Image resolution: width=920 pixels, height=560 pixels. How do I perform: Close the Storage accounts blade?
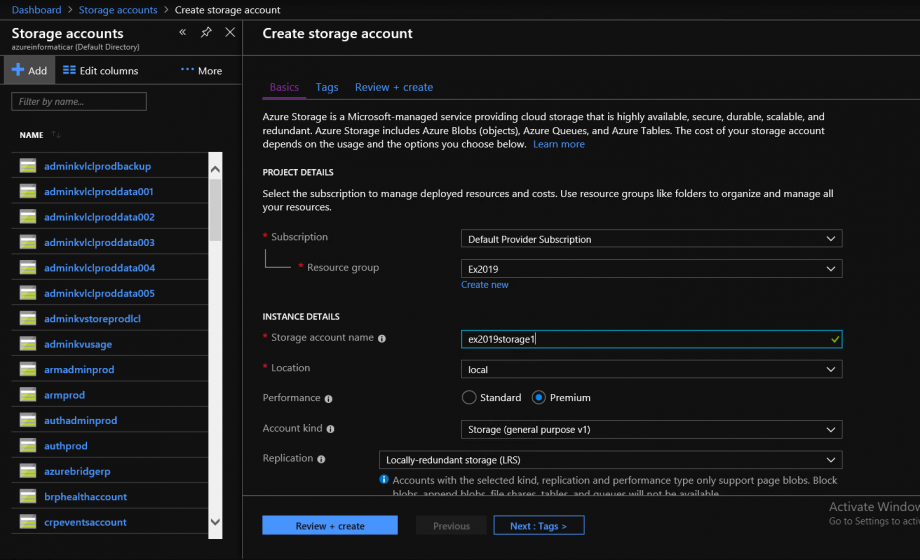pyautogui.click(x=230, y=33)
